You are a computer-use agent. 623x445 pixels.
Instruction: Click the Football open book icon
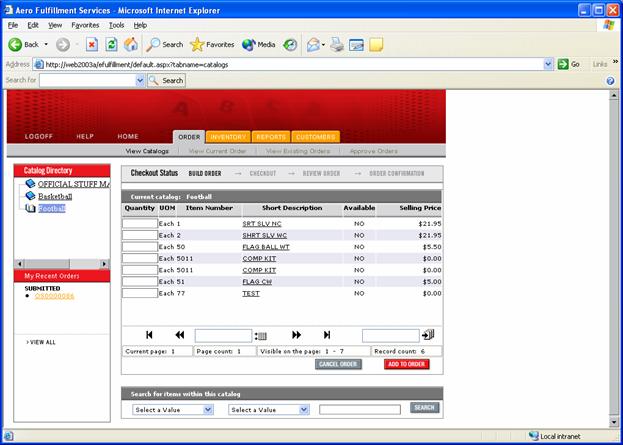(x=30, y=208)
